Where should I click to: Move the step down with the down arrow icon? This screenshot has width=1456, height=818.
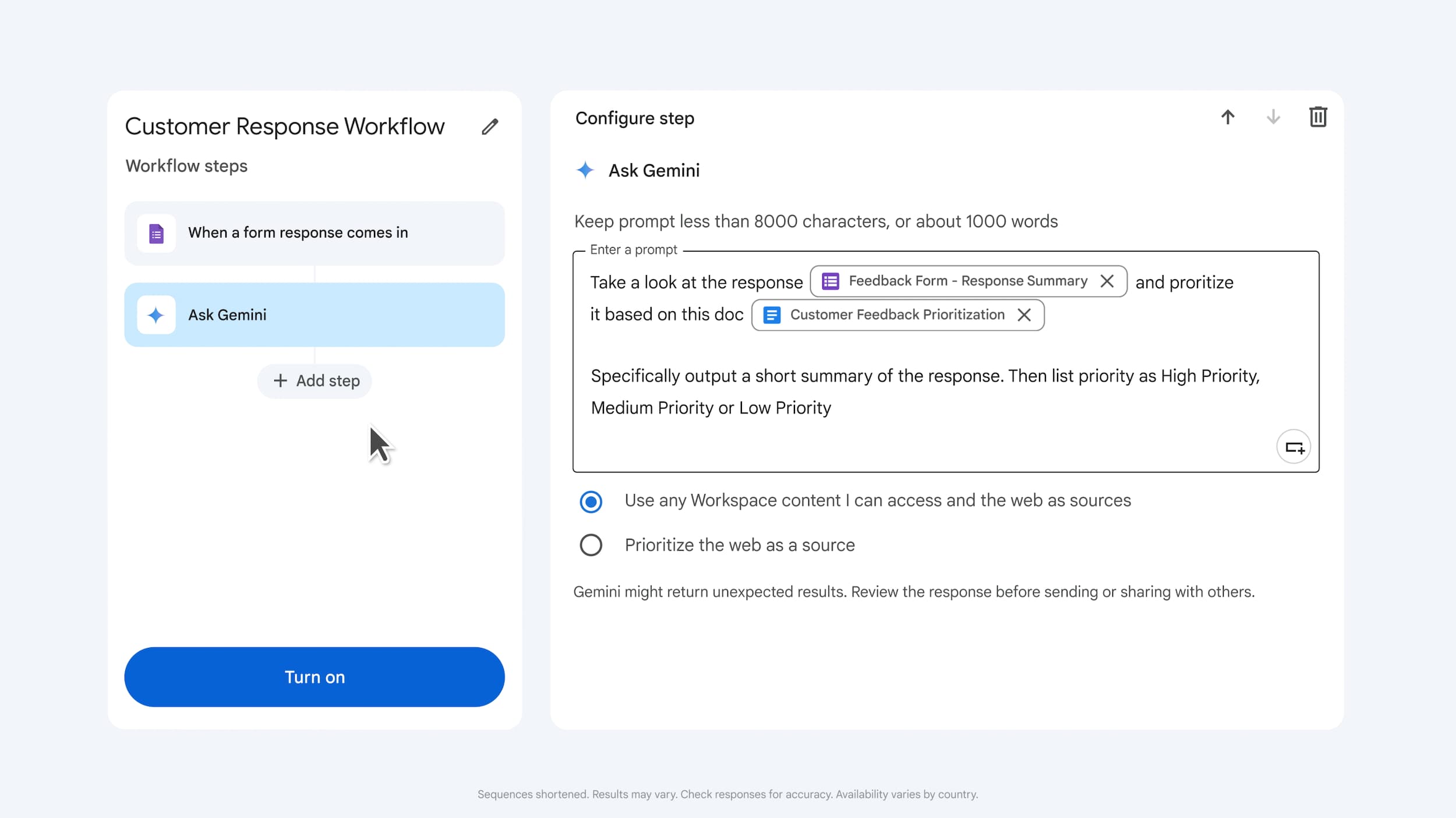(x=1273, y=118)
